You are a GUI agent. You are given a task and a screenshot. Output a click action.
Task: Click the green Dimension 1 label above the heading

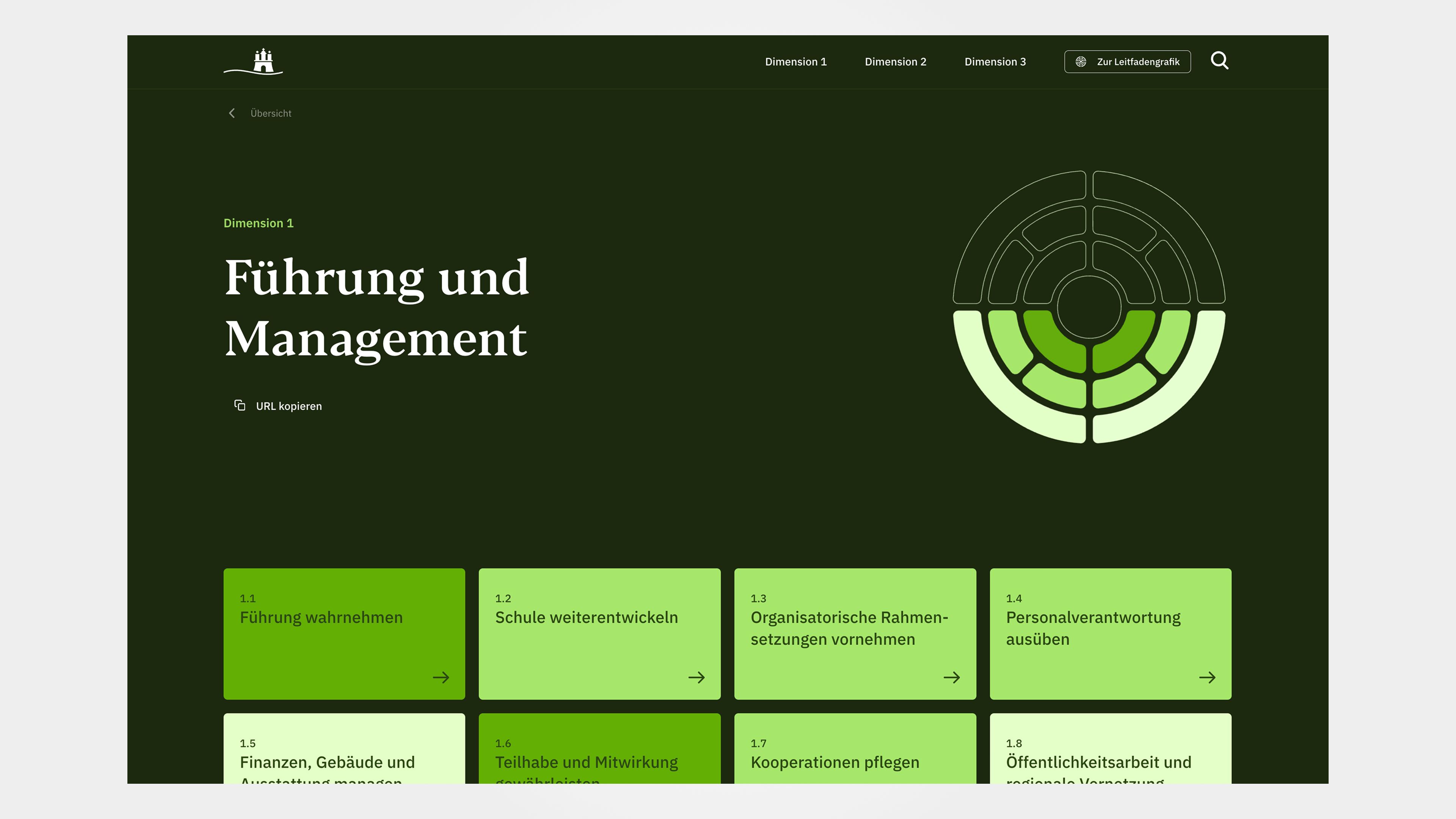(x=258, y=223)
